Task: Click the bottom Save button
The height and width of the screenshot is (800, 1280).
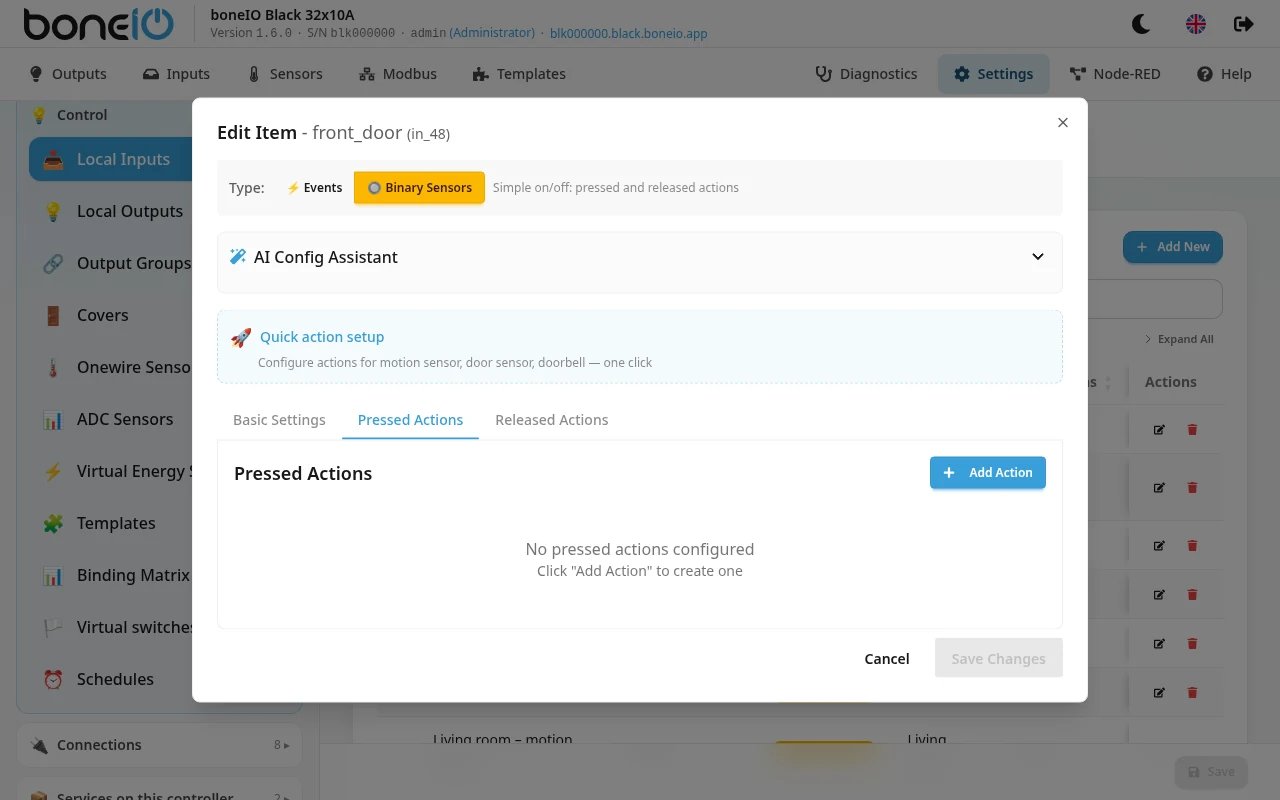Action: point(1211,771)
